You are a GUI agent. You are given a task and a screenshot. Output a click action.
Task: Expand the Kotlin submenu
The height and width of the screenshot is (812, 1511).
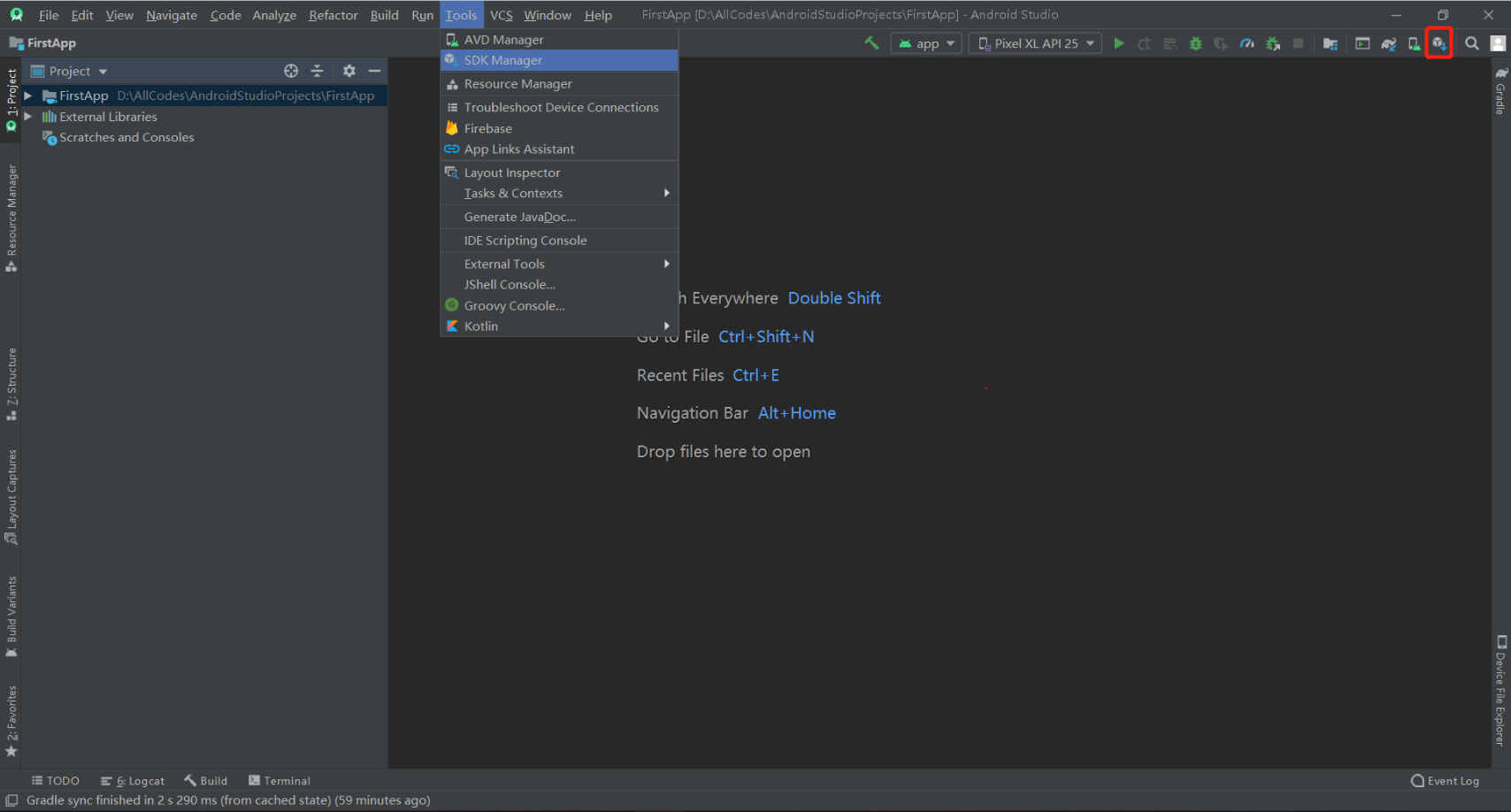click(x=559, y=326)
